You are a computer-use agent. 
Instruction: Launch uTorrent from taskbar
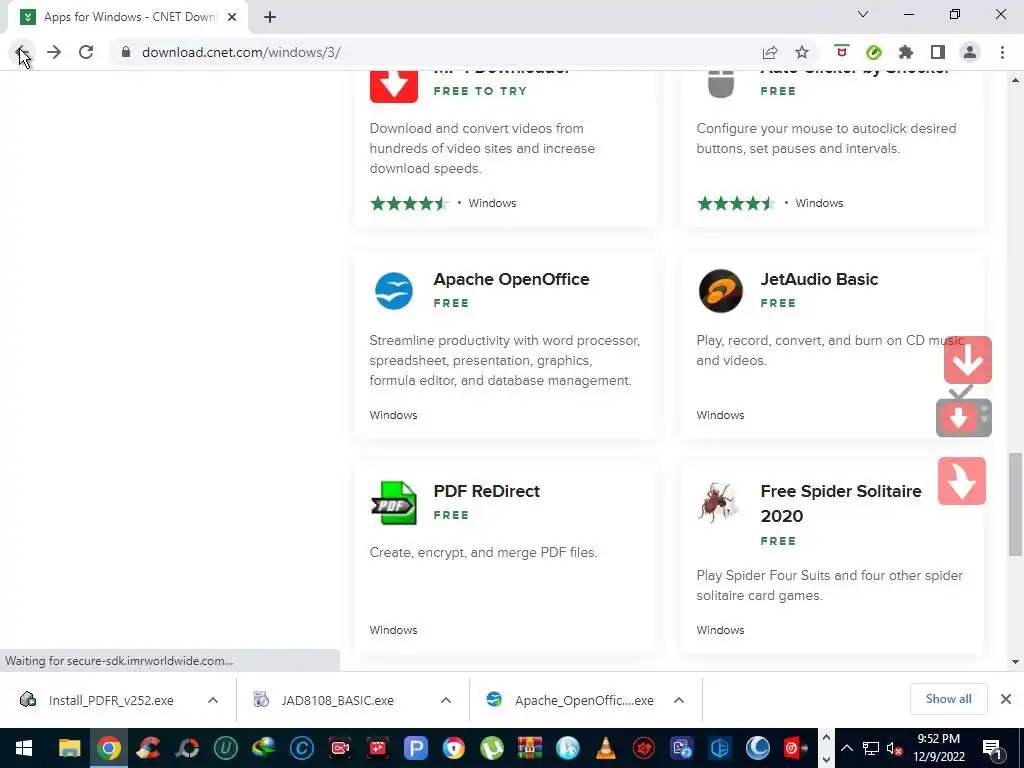[491, 748]
